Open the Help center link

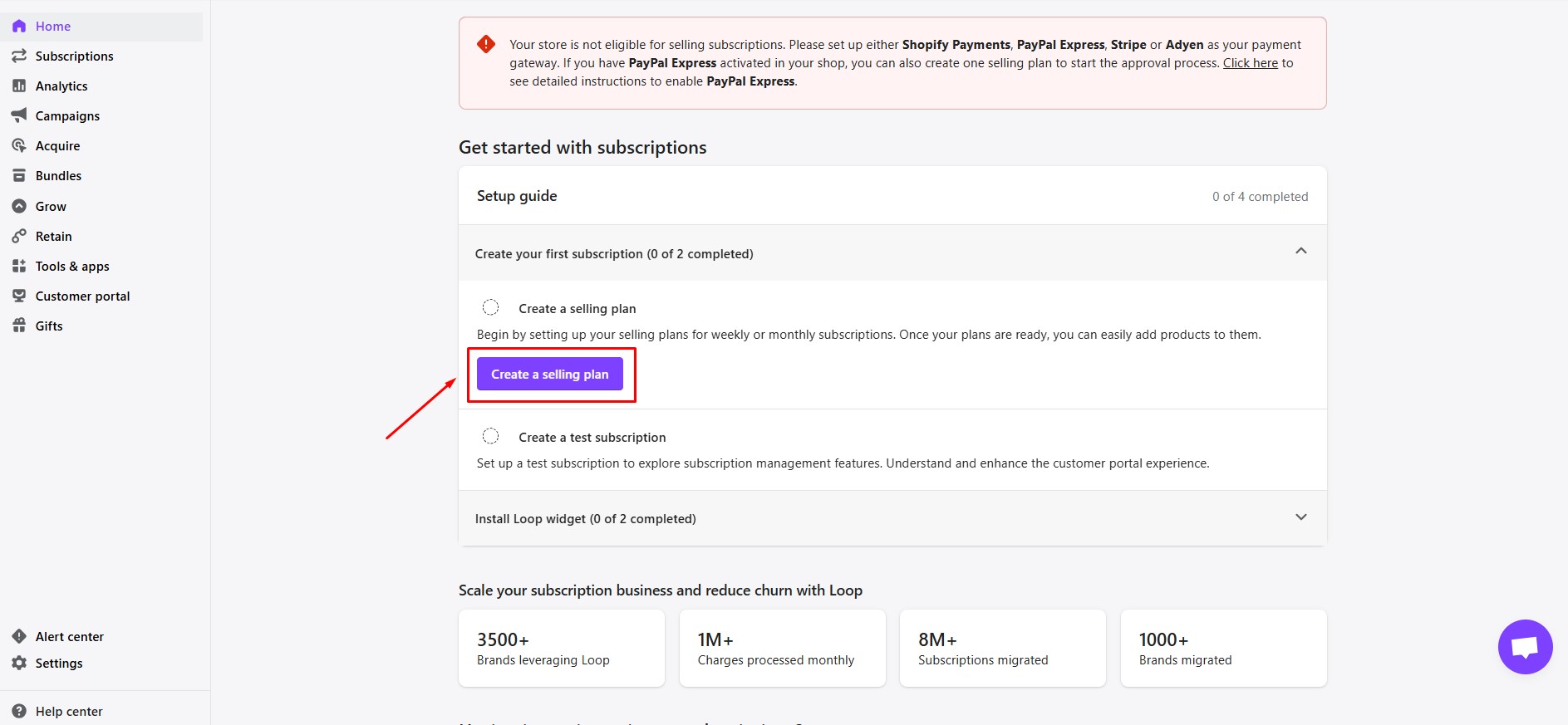coord(69,711)
